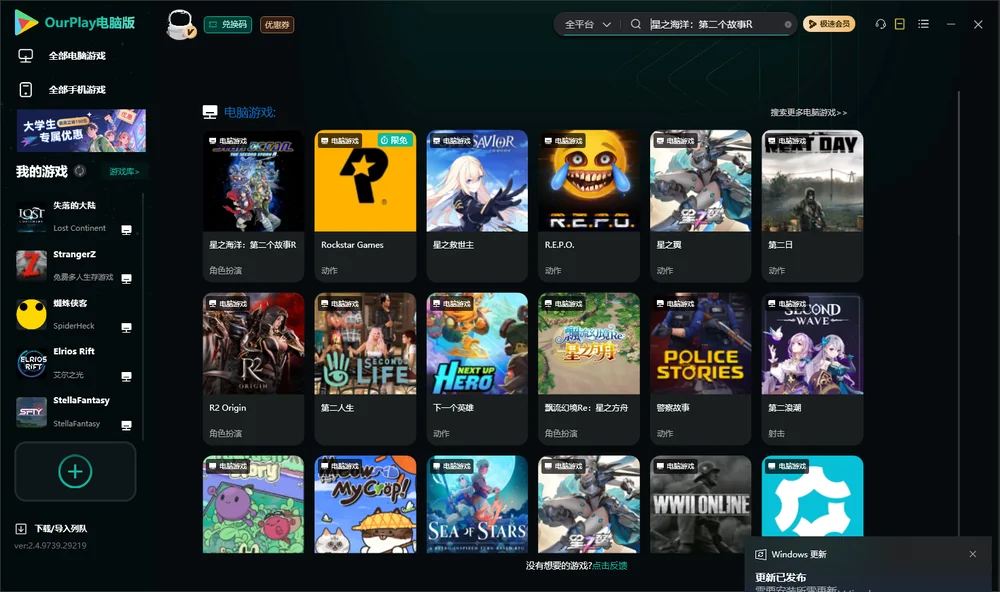
Task: Open the 游戏库> link
Action: pyautogui.click(x=124, y=172)
